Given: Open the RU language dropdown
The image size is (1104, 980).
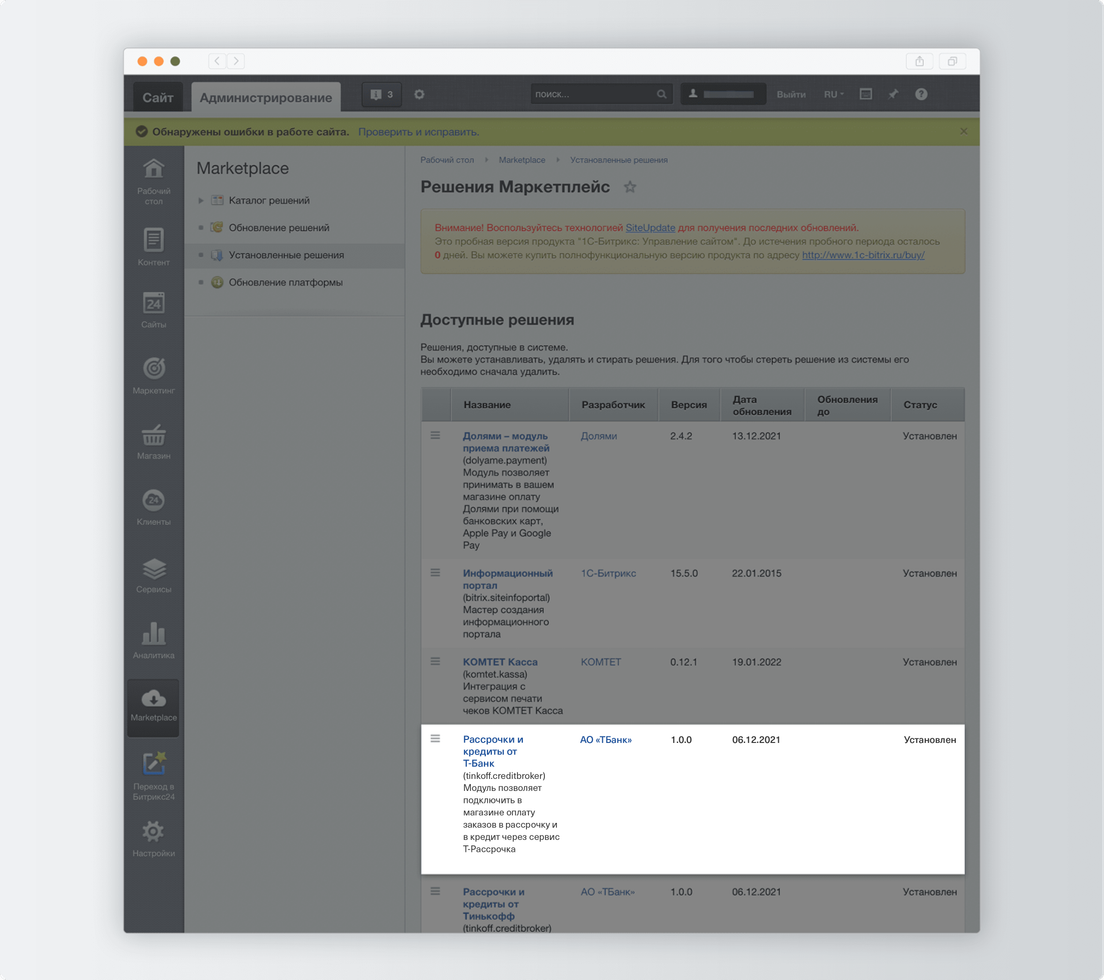Looking at the screenshot, I should click(x=833, y=95).
